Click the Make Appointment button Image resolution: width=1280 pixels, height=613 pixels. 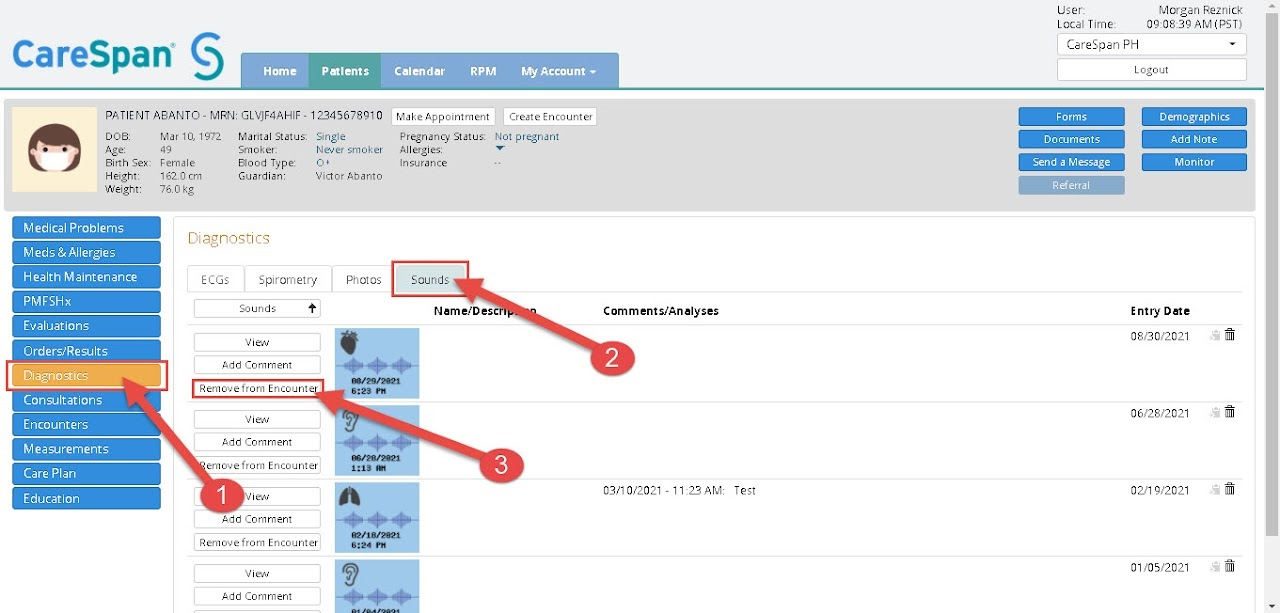(443, 117)
